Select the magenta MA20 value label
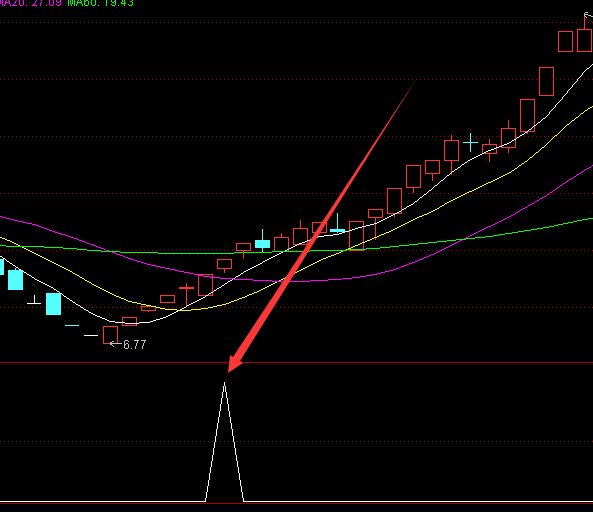Image resolution: width=593 pixels, height=512 pixels. [31, 3]
